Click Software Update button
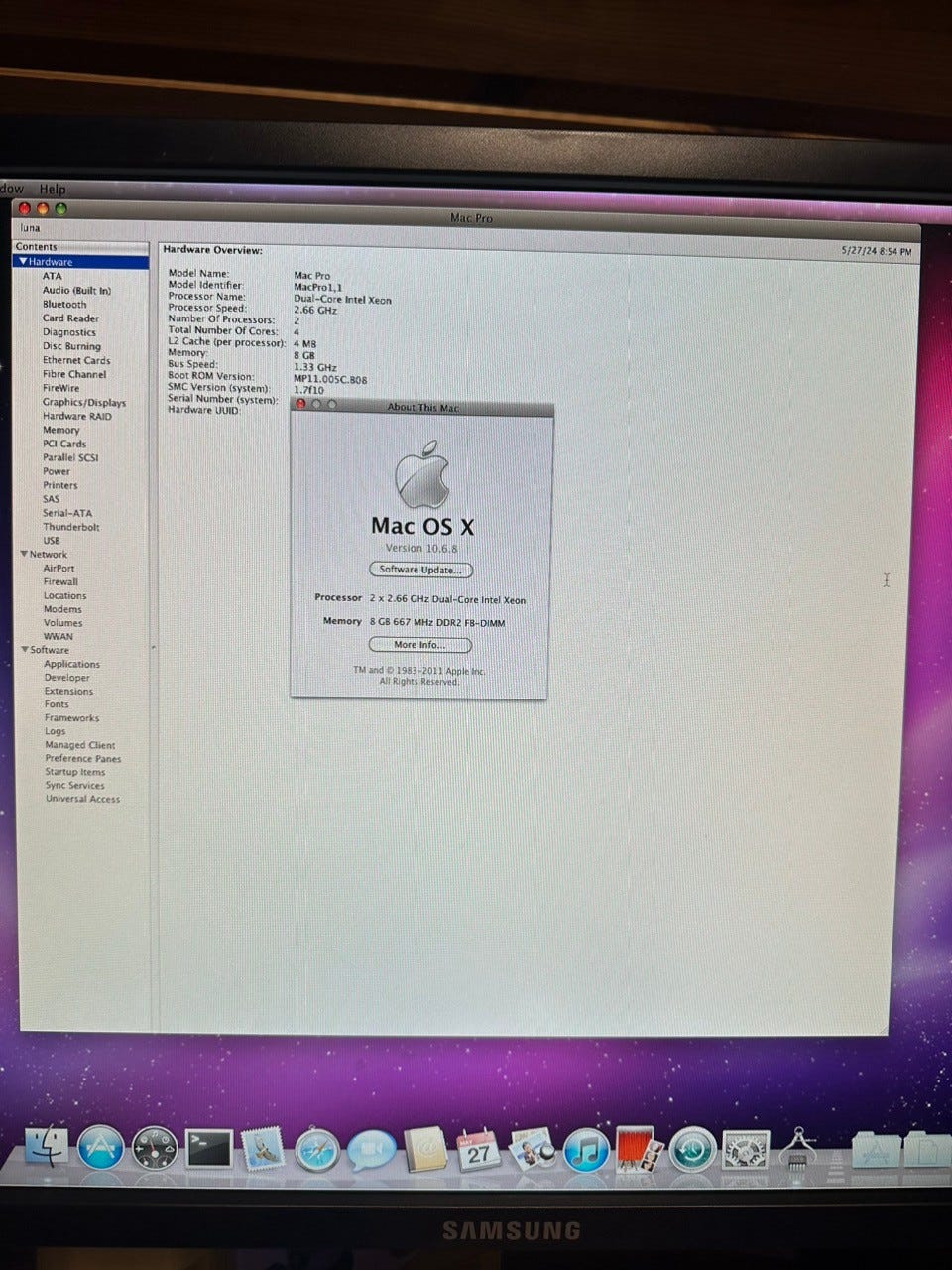Image resolution: width=952 pixels, height=1270 pixels. click(421, 570)
